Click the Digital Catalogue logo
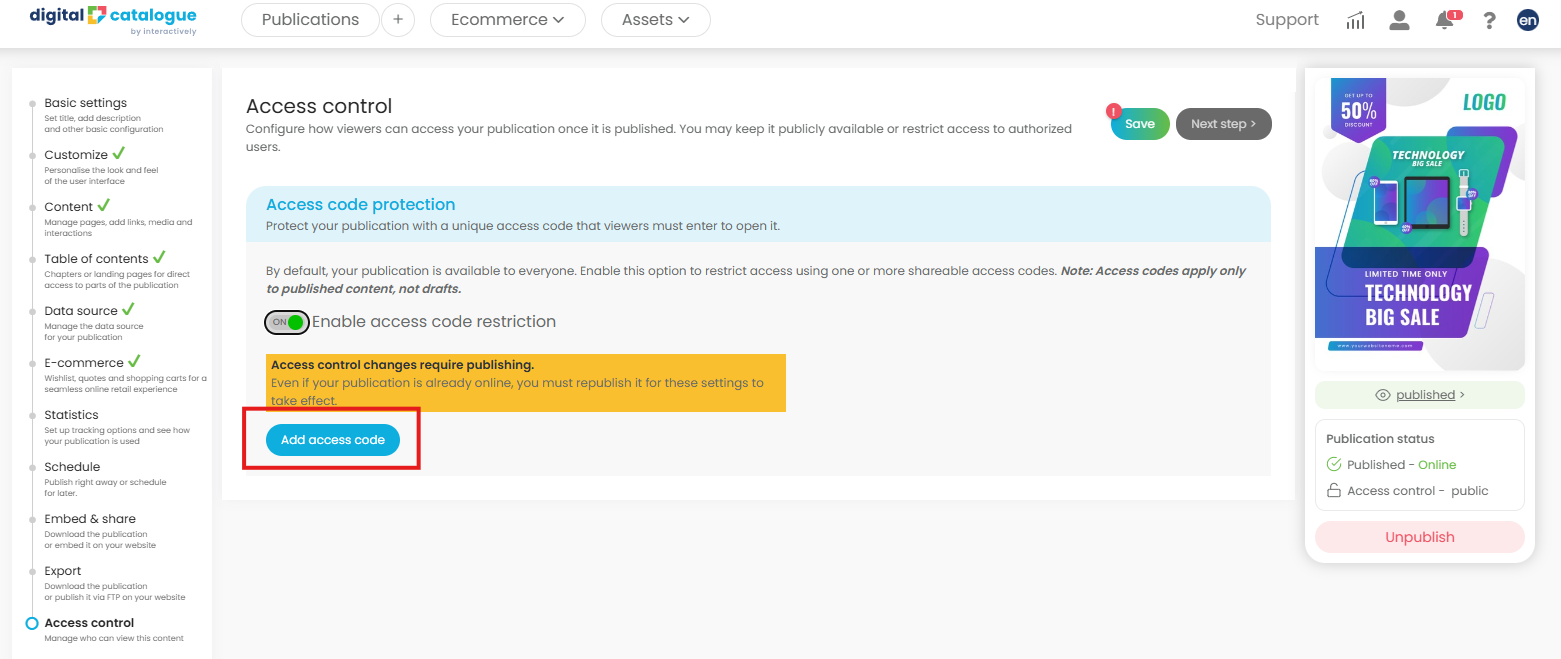The image size is (1561, 659). 113,19
